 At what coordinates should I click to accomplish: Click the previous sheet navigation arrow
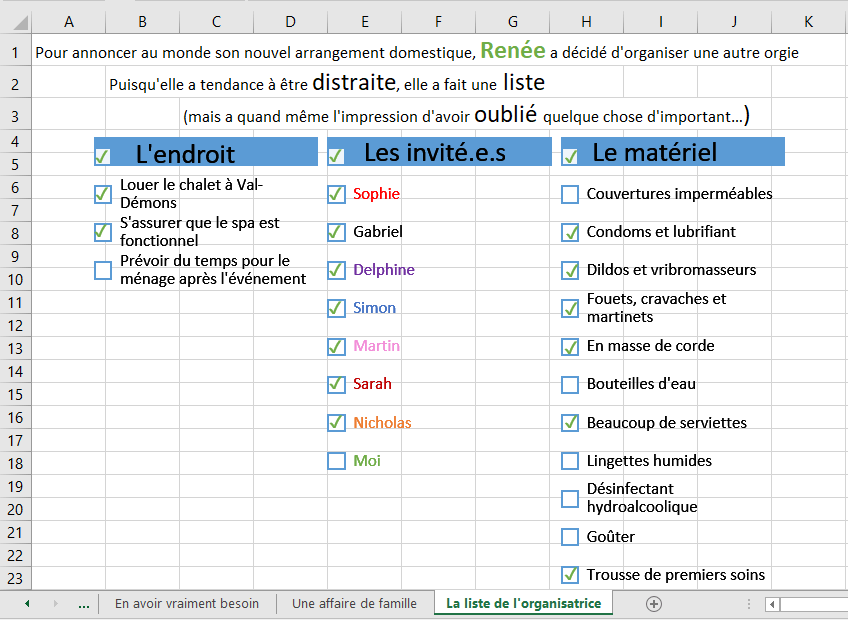(27, 604)
